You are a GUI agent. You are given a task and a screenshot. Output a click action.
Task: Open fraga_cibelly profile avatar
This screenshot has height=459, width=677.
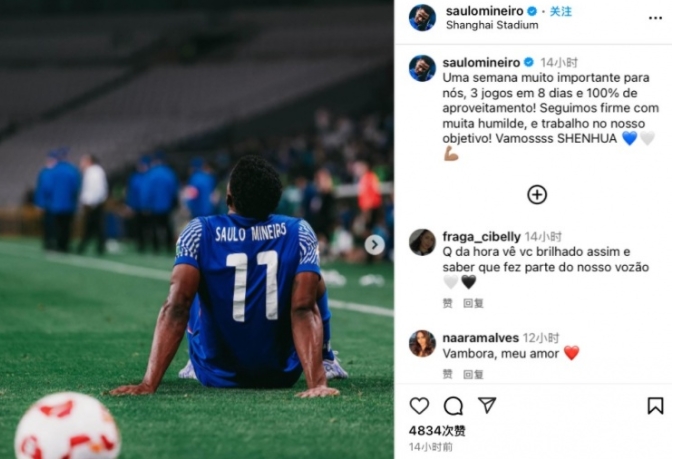pos(422,242)
